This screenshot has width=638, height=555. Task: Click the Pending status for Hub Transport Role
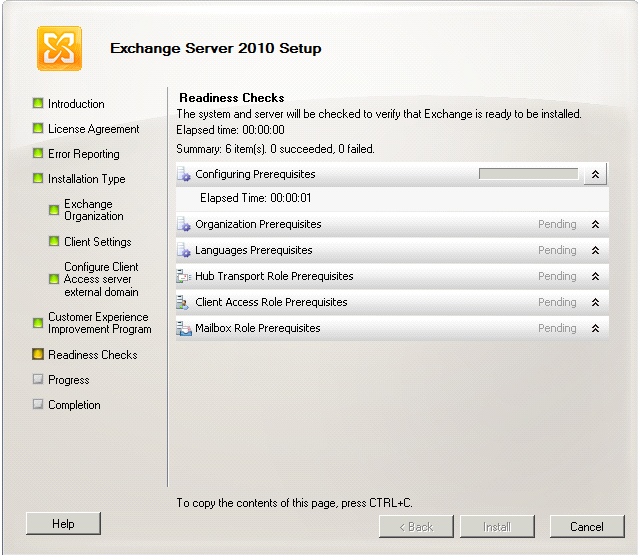coord(557,277)
